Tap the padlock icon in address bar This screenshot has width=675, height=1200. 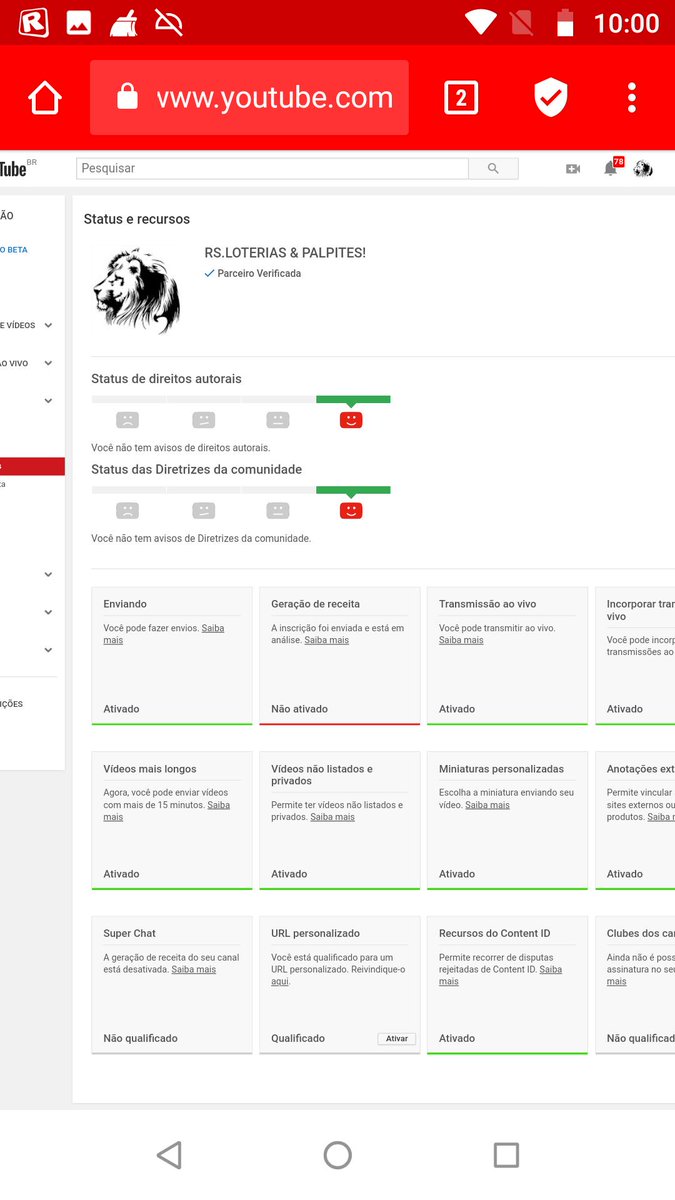[x=127, y=97]
